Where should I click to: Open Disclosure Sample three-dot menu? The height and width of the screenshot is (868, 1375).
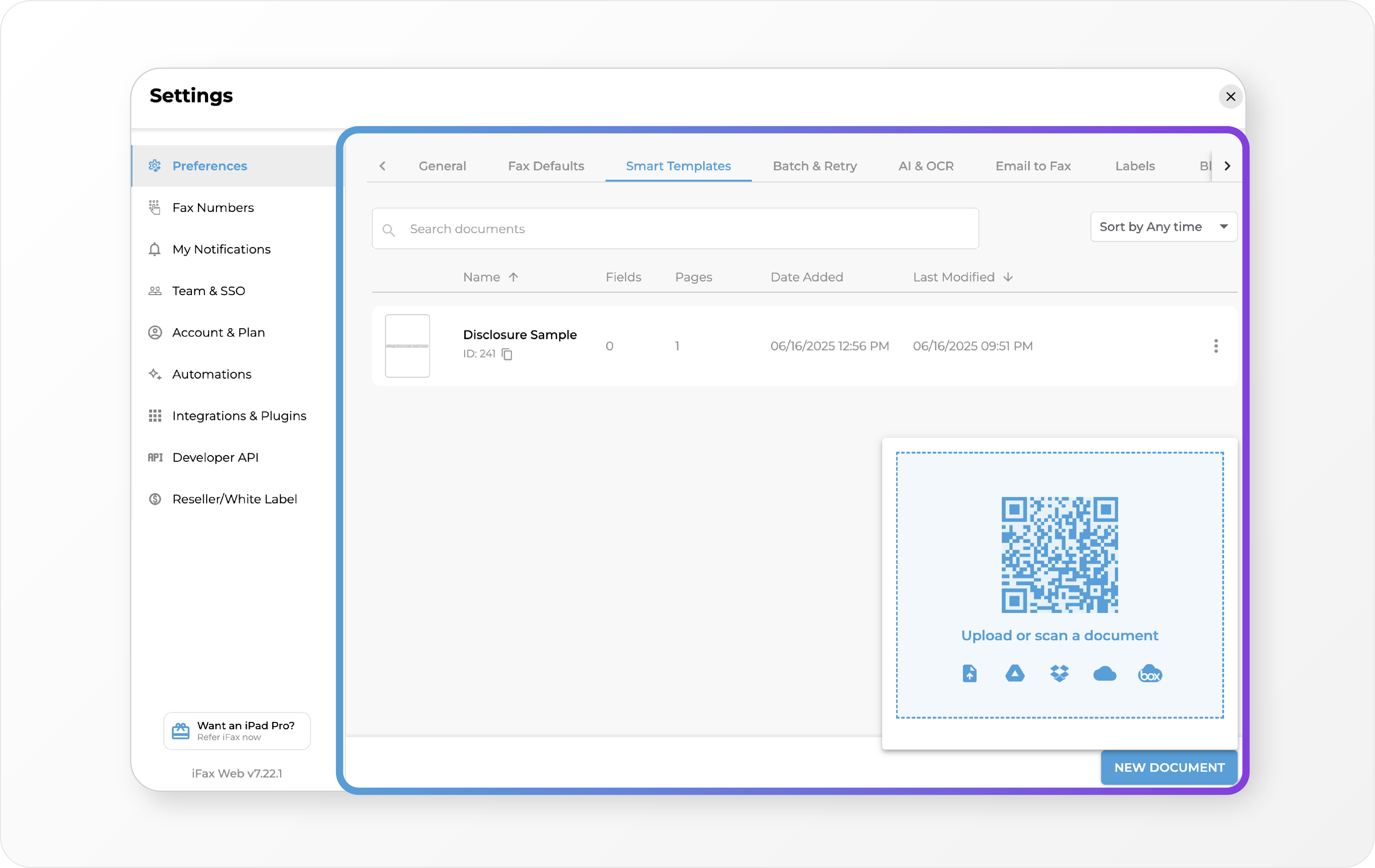(x=1216, y=346)
